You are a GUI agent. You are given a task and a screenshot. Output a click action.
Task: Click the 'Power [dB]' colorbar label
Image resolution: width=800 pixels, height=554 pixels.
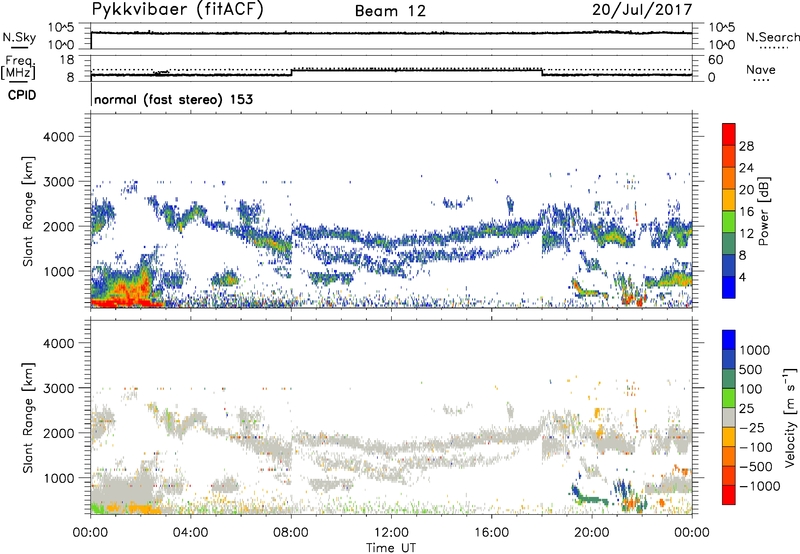point(763,211)
